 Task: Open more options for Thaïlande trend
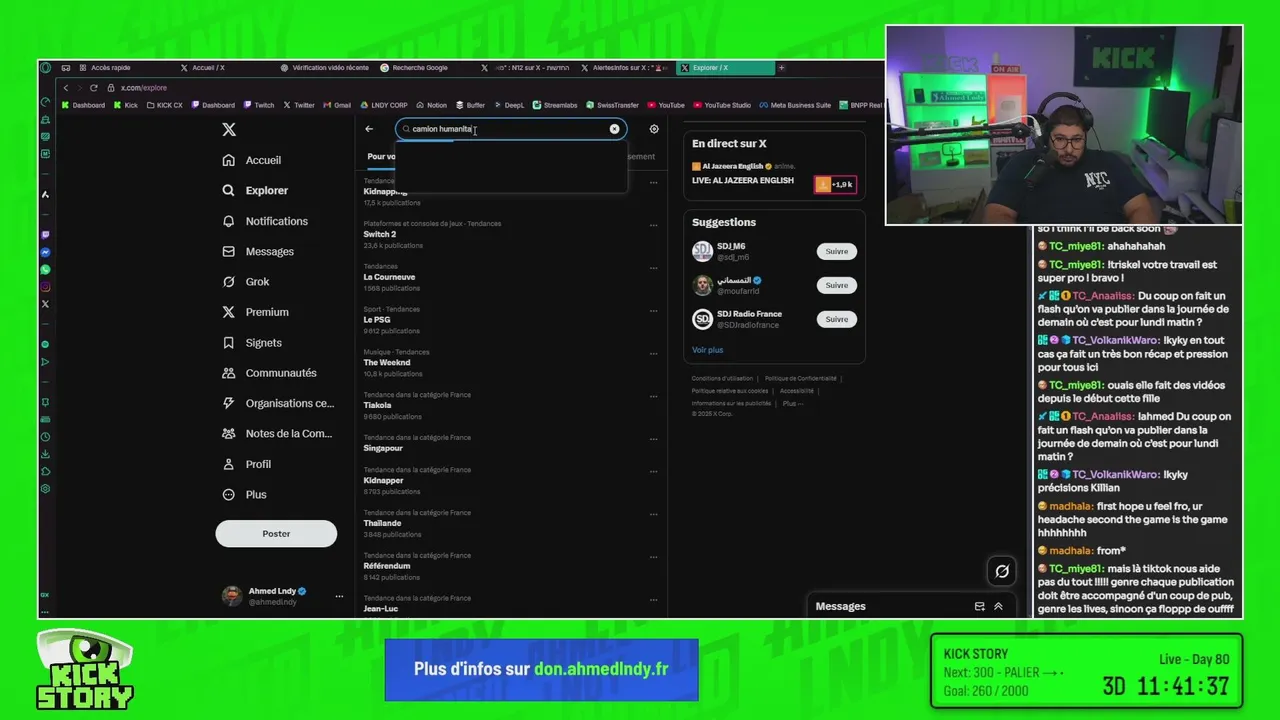654,514
